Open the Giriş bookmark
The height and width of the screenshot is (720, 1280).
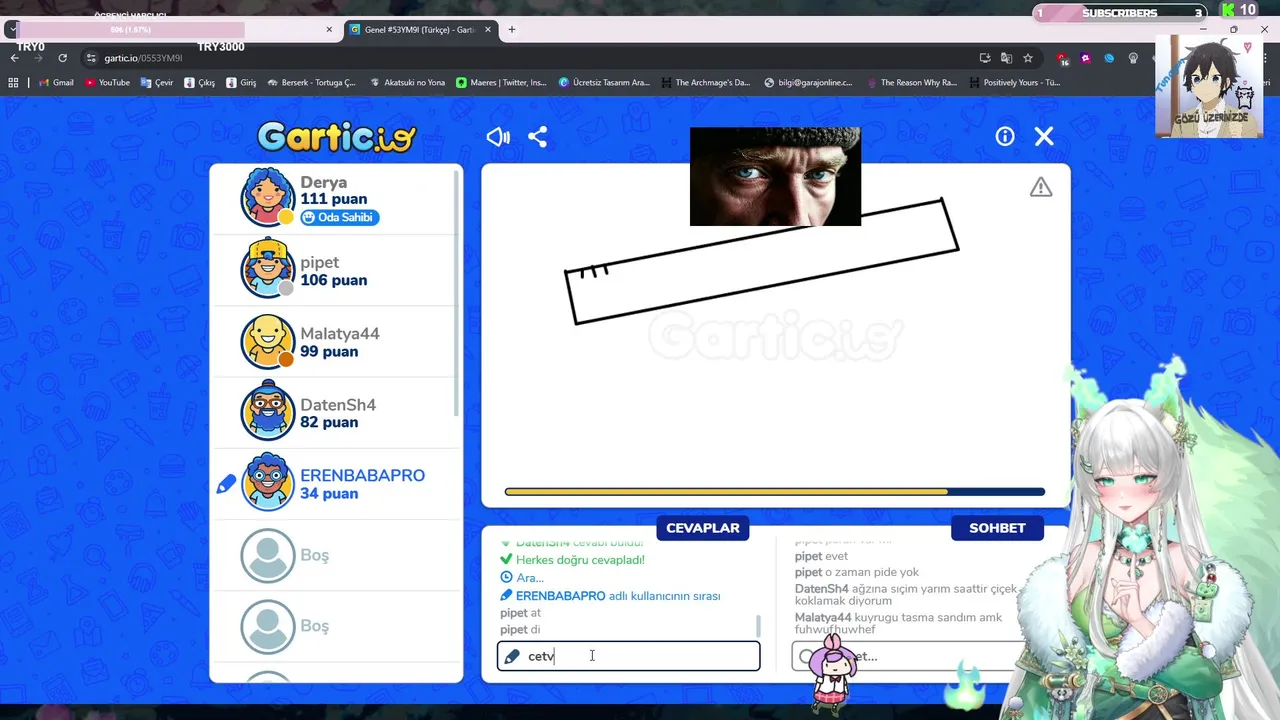241,83
